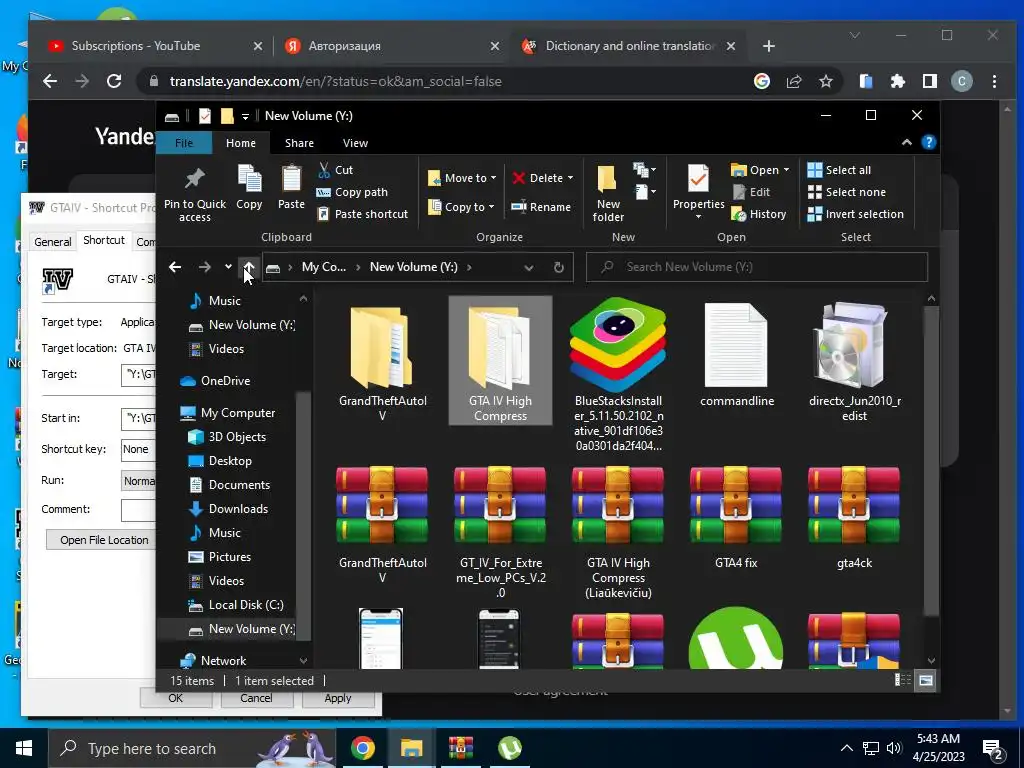Click Select none in the ribbon
Viewport: 1024px width, 768px height.
tap(847, 192)
